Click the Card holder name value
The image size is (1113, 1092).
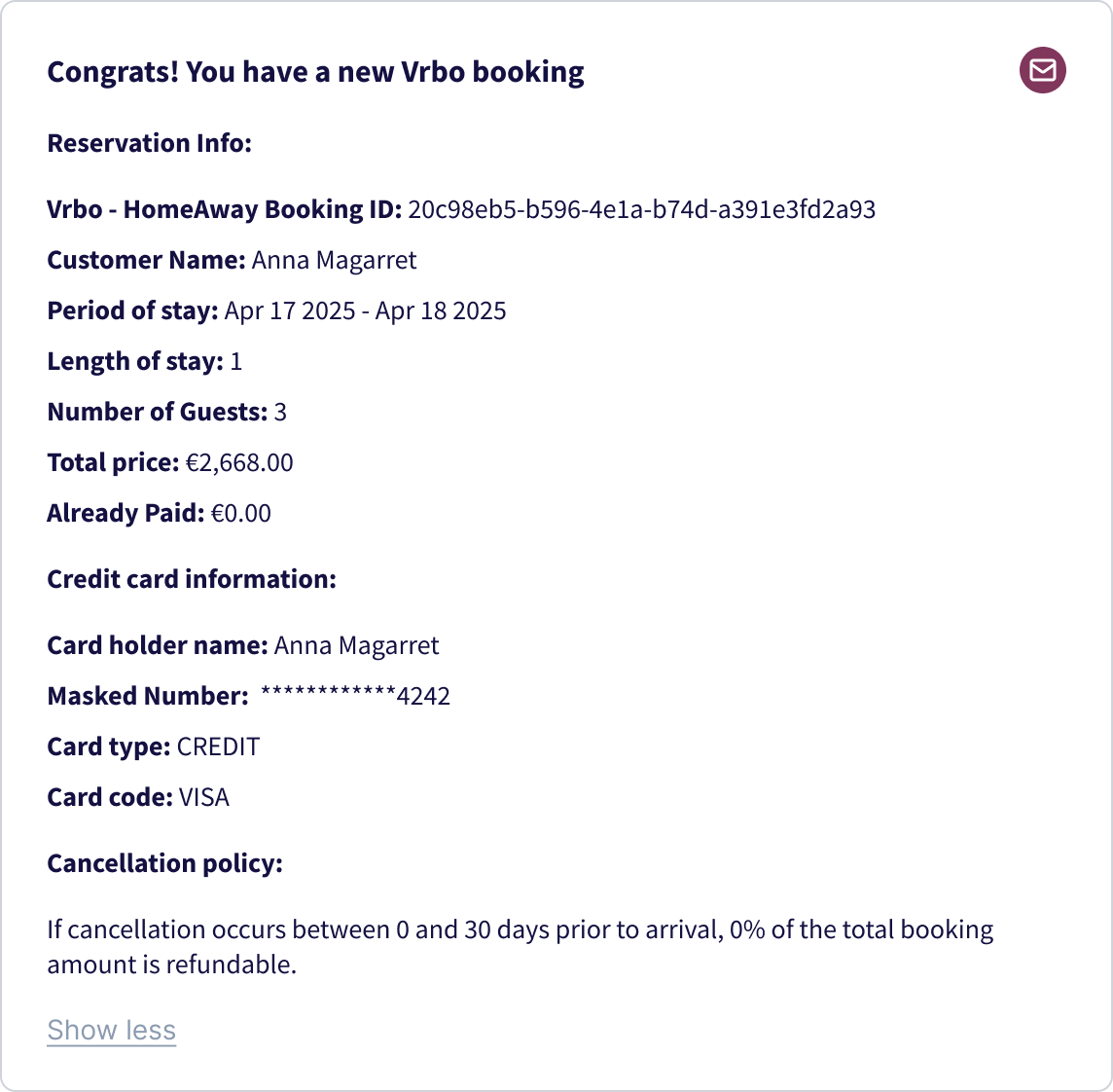[357, 645]
